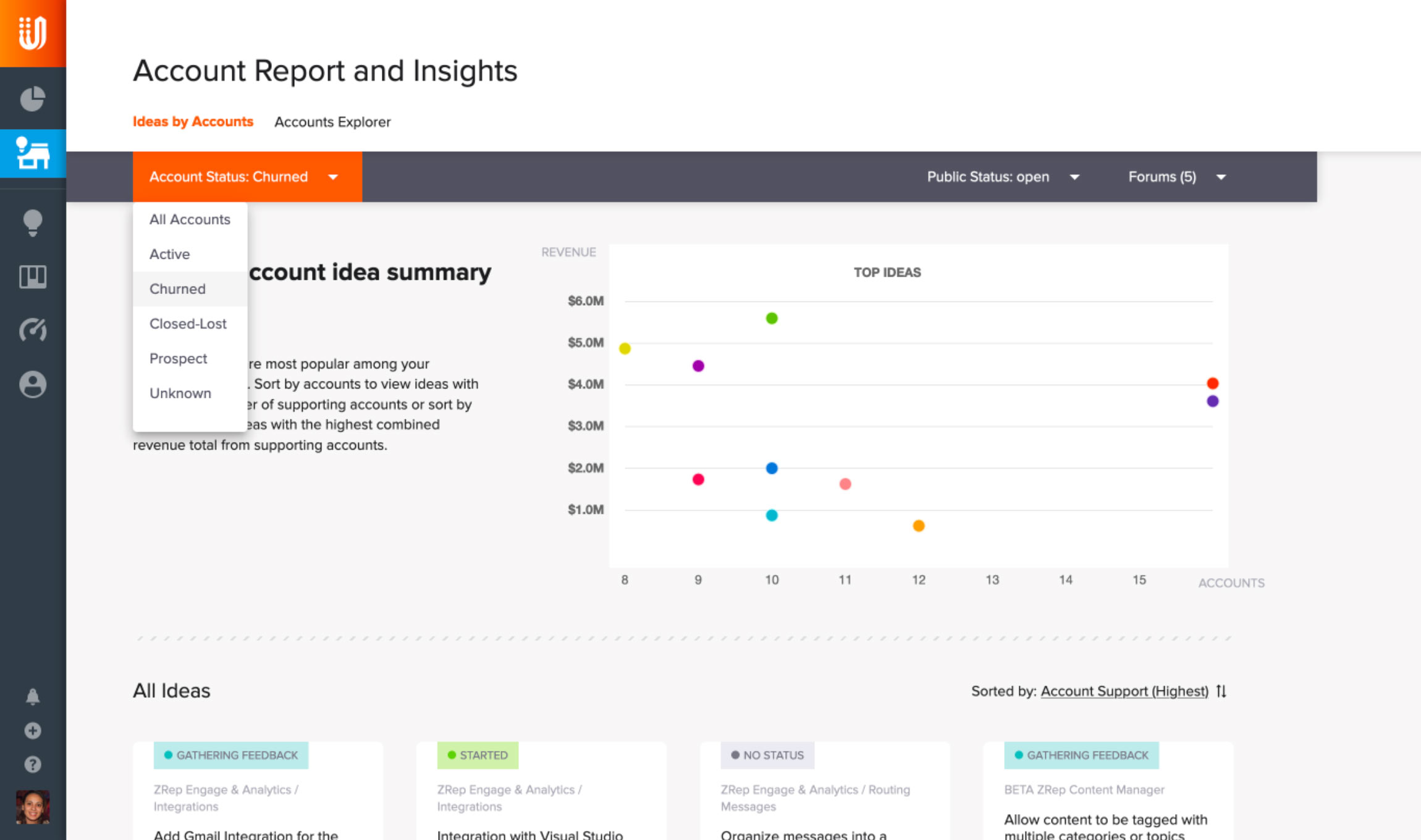Open the lightbulb ideas icon in sidebar
This screenshot has width=1421, height=840.
point(33,222)
